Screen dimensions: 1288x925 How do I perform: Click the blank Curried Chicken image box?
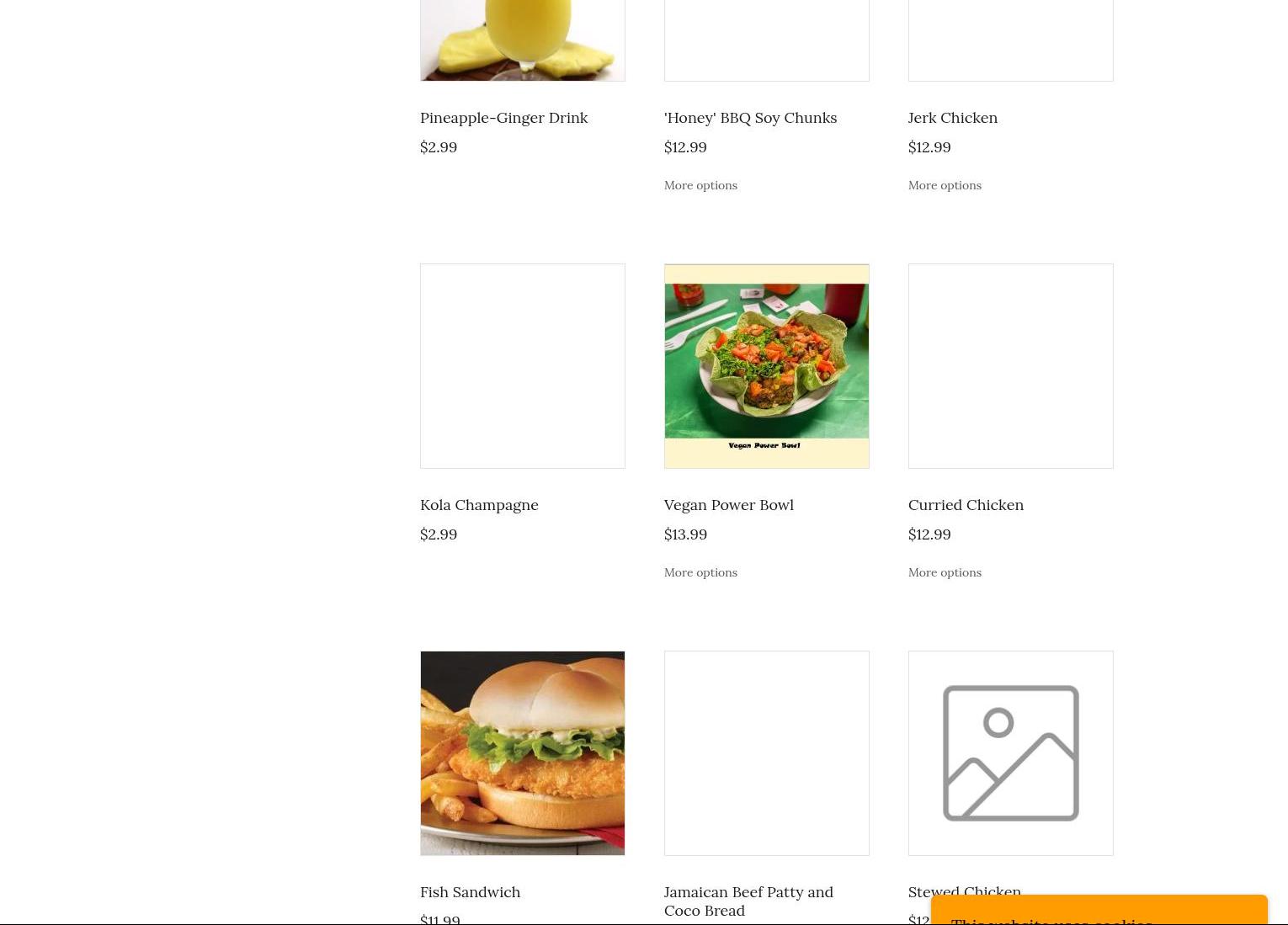[1011, 366]
